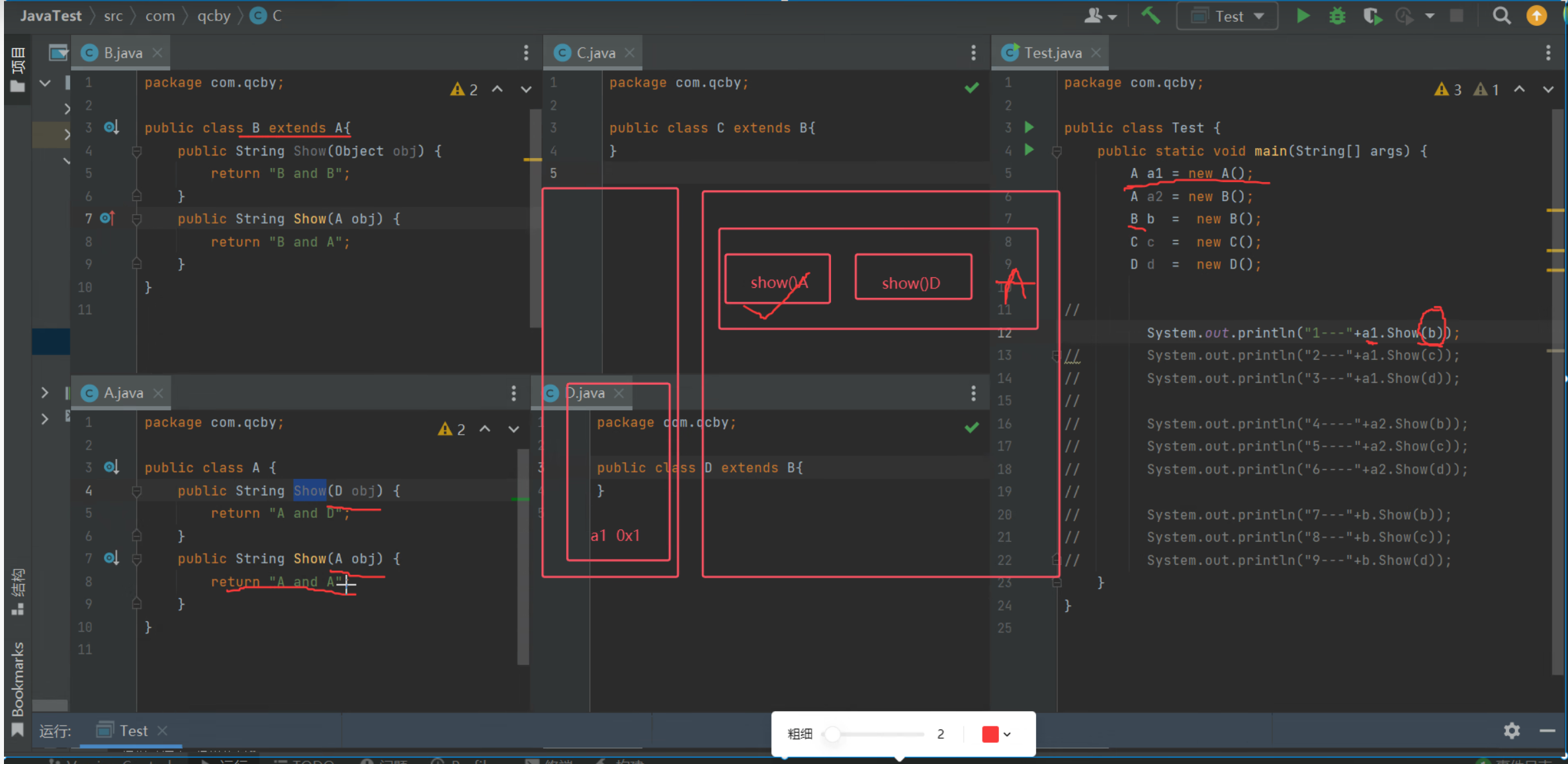
Task: Open Search Everywhere magnifier icon
Action: [1502, 16]
